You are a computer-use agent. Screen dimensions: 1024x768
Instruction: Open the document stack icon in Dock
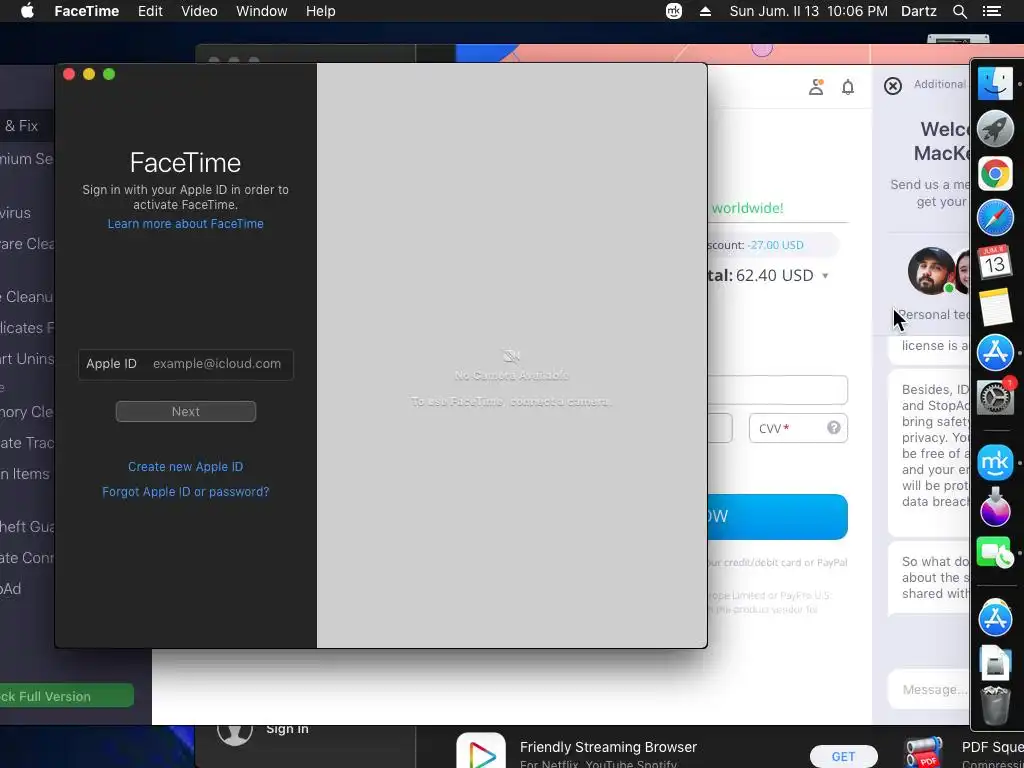pyautogui.click(x=995, y=662)
